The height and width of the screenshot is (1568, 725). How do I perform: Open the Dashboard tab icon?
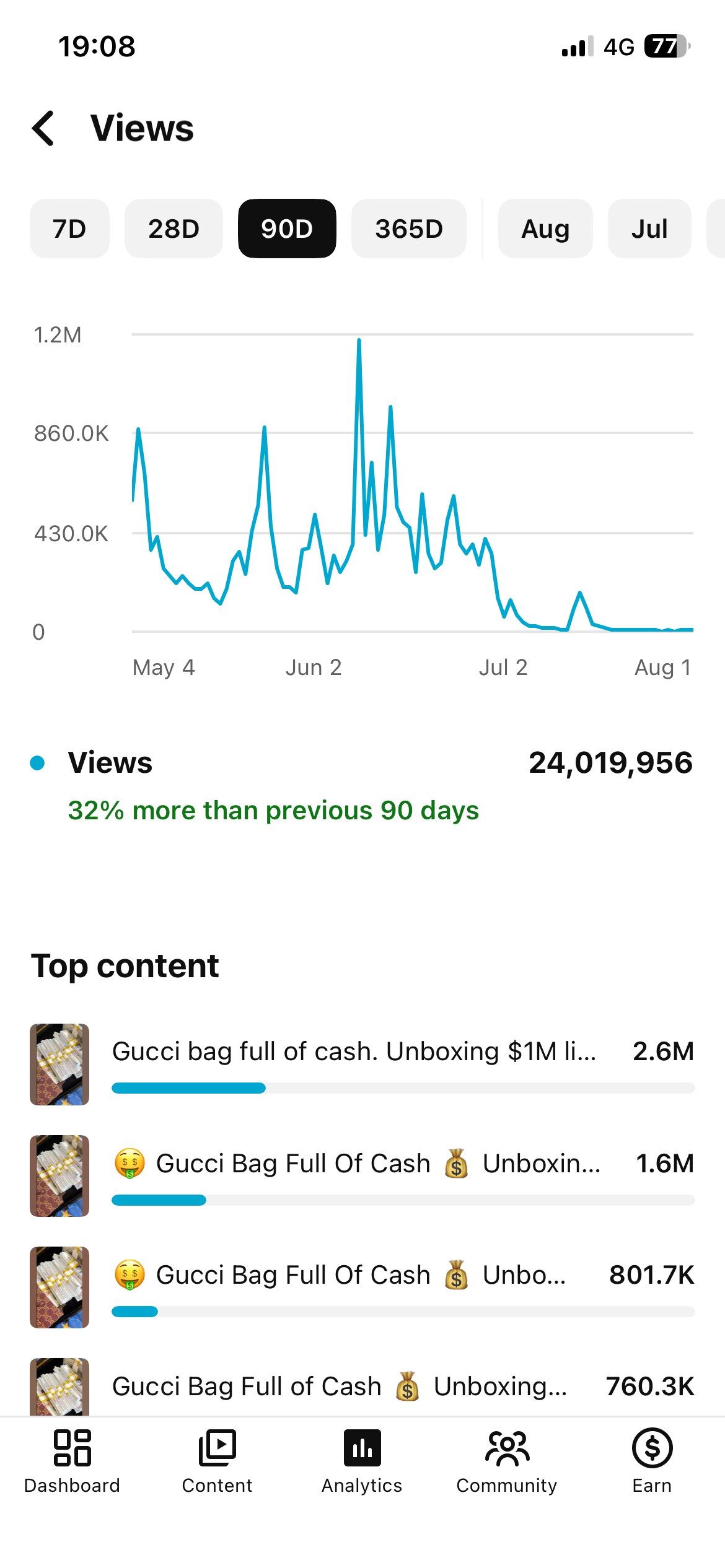[x=72, y=1448]
